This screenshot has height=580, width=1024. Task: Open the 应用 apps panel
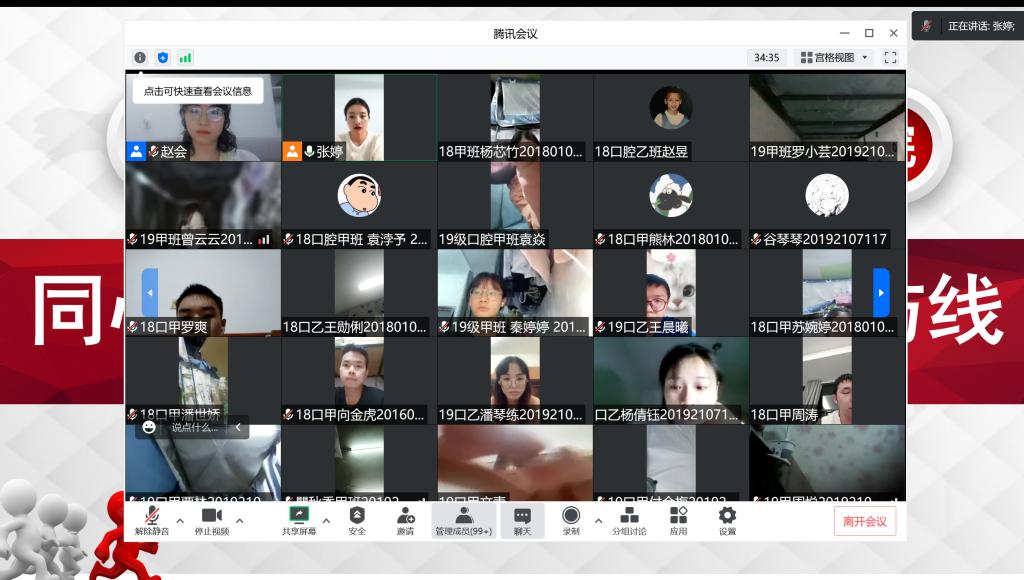click(x=678, y=520)
